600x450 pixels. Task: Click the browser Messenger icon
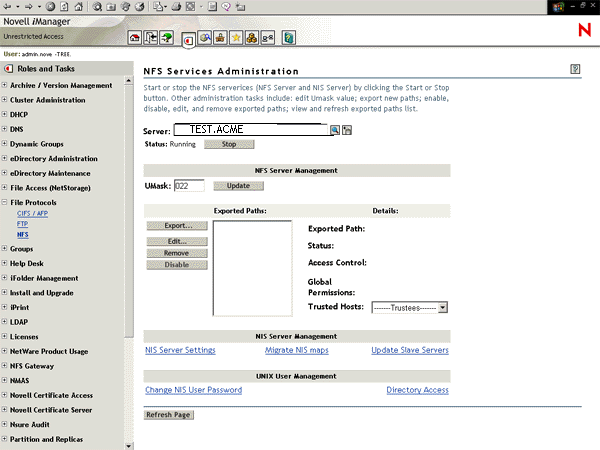coord(226,7)
